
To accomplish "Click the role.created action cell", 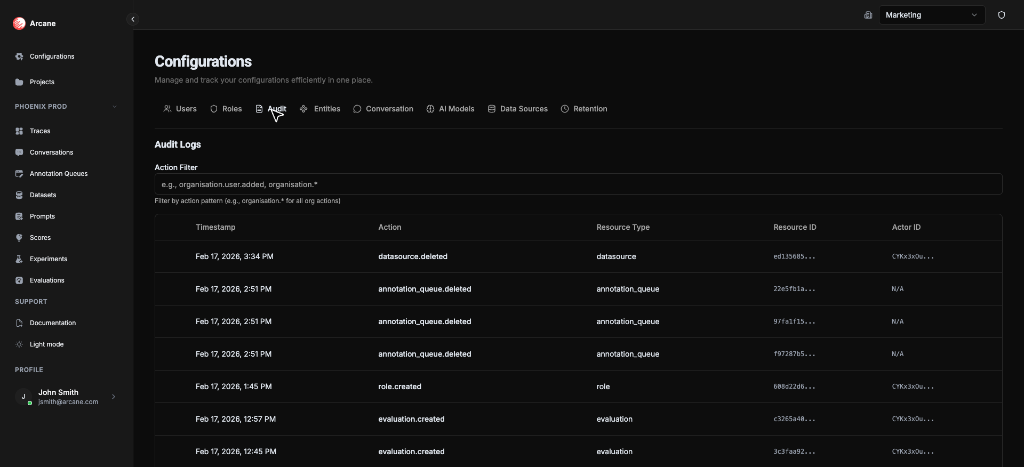I will (x=400, y=387).
